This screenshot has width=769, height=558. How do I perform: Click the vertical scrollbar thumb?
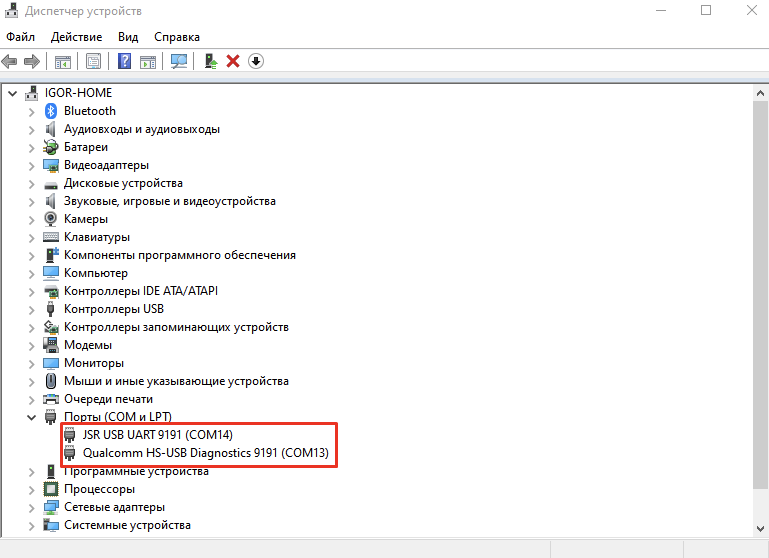(760, 295)
